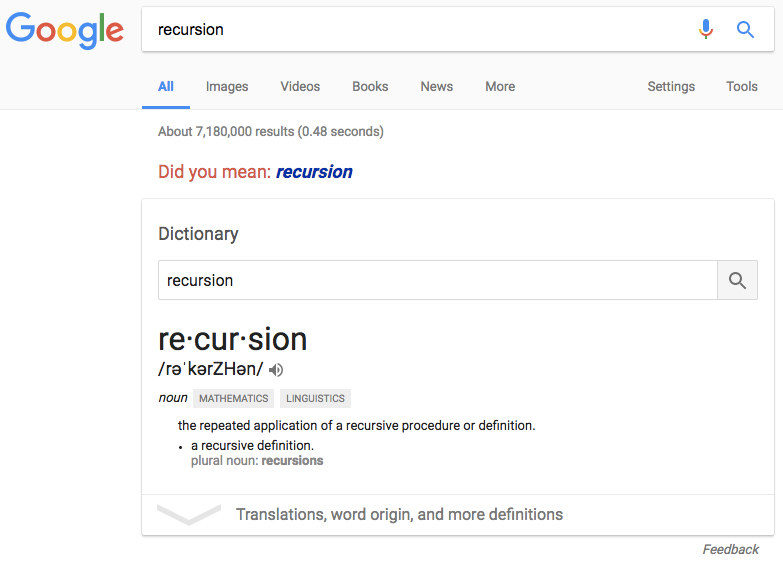
Task: Select the All results tab
Action: [166, 87]
